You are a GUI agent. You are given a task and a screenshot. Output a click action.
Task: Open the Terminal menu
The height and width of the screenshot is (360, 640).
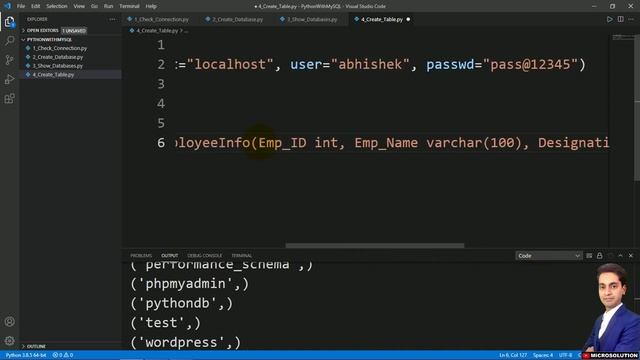click(129, 6)
